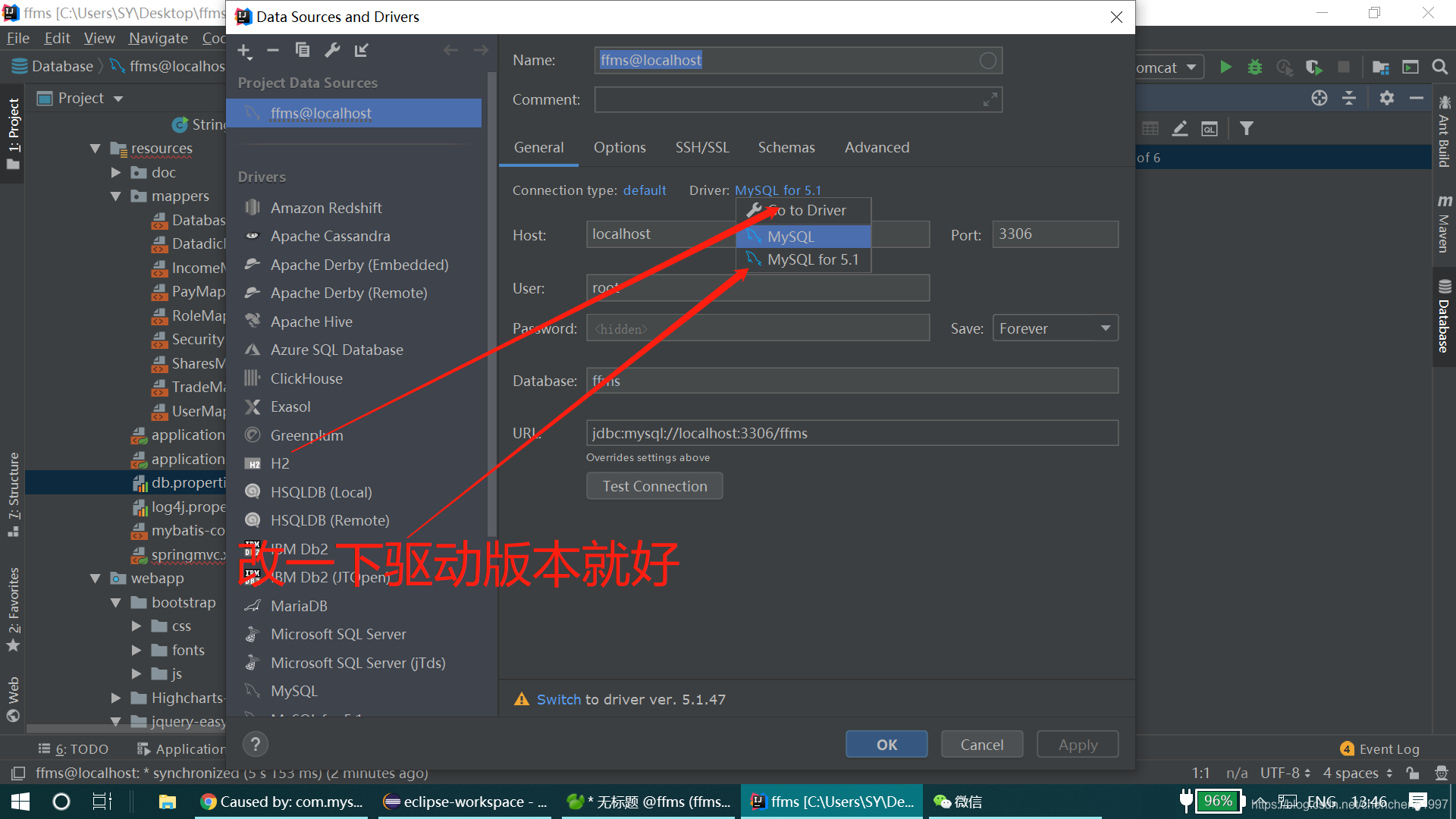The image size is (1456, 819).
Task: Open tool window gear settings
Action: pos(1387,98)
